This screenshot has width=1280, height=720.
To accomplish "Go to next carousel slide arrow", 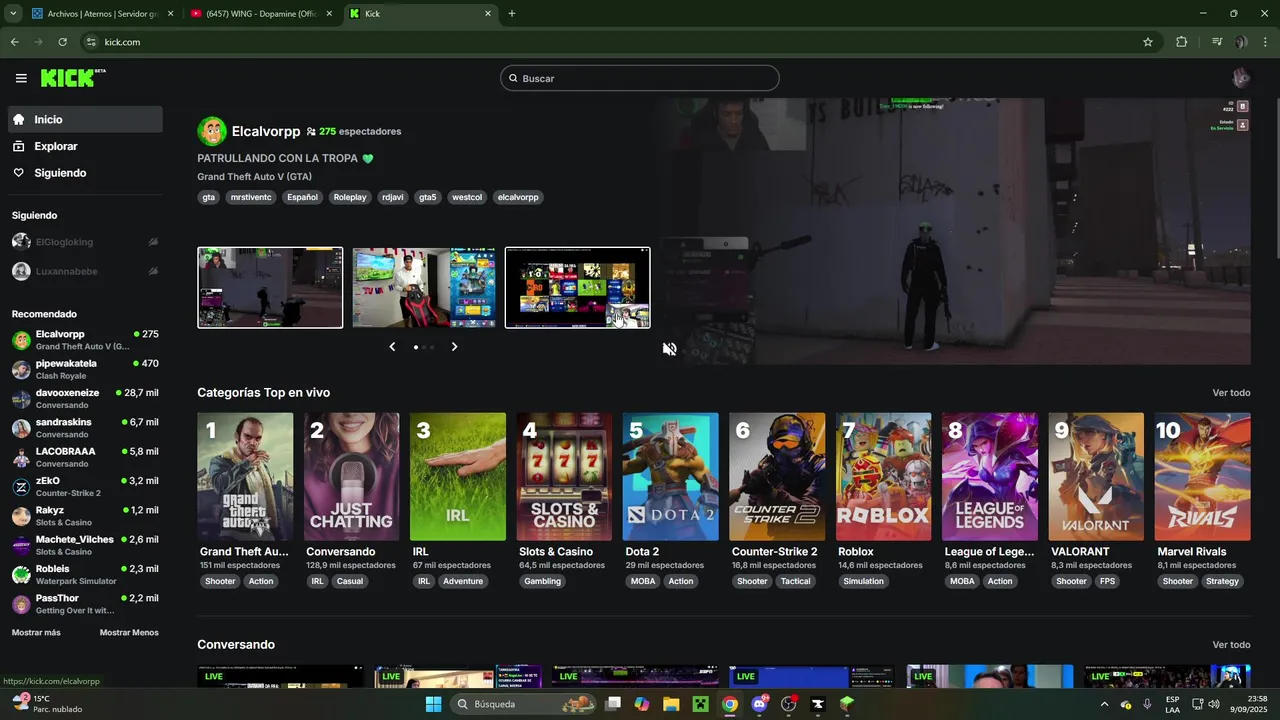I will point(454,347).
